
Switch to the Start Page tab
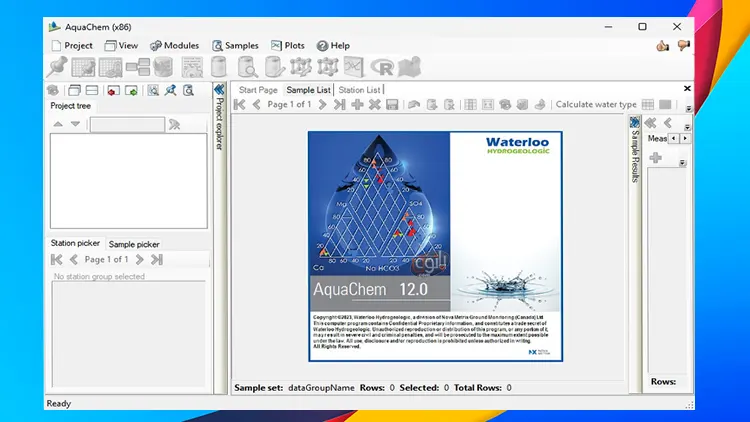(258, 90)
